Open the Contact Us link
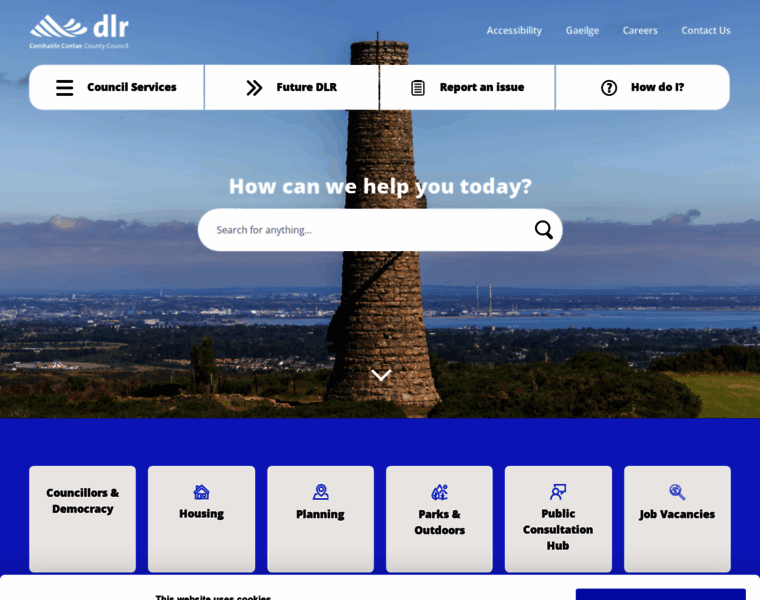This screenshot has height=600, width=760. pyautogui.click(x=706, y=31)
